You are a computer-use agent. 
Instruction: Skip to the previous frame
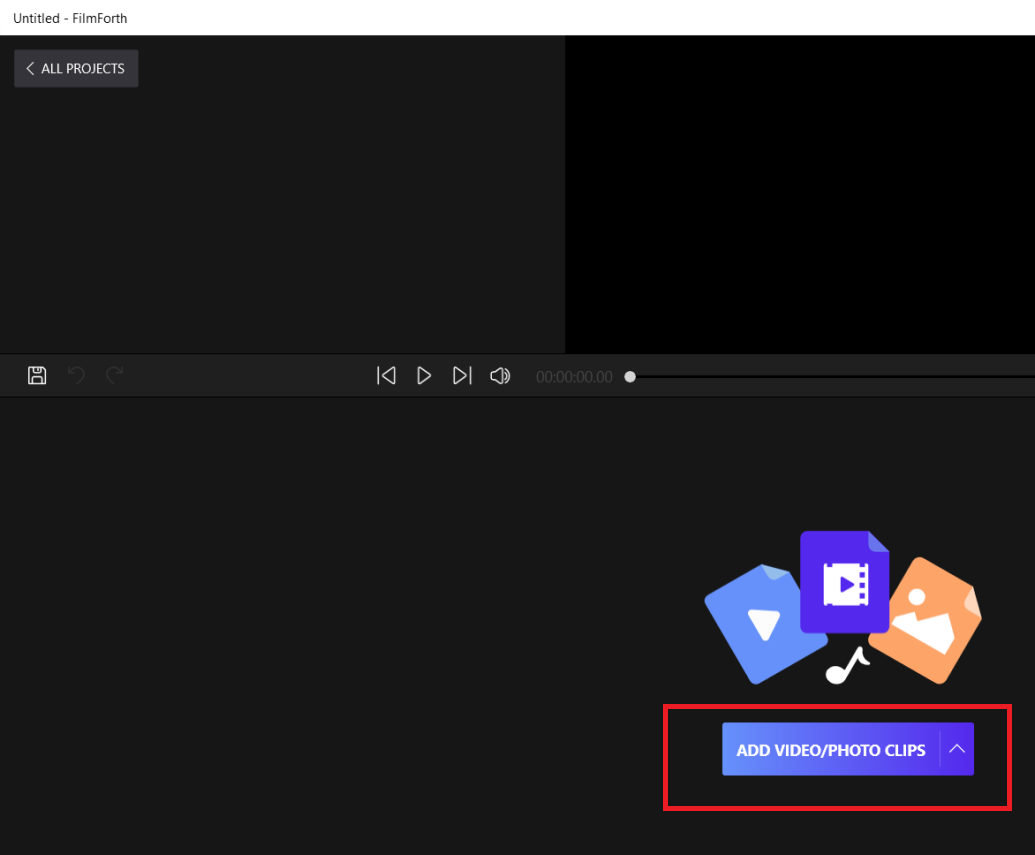tap(386, 375)
